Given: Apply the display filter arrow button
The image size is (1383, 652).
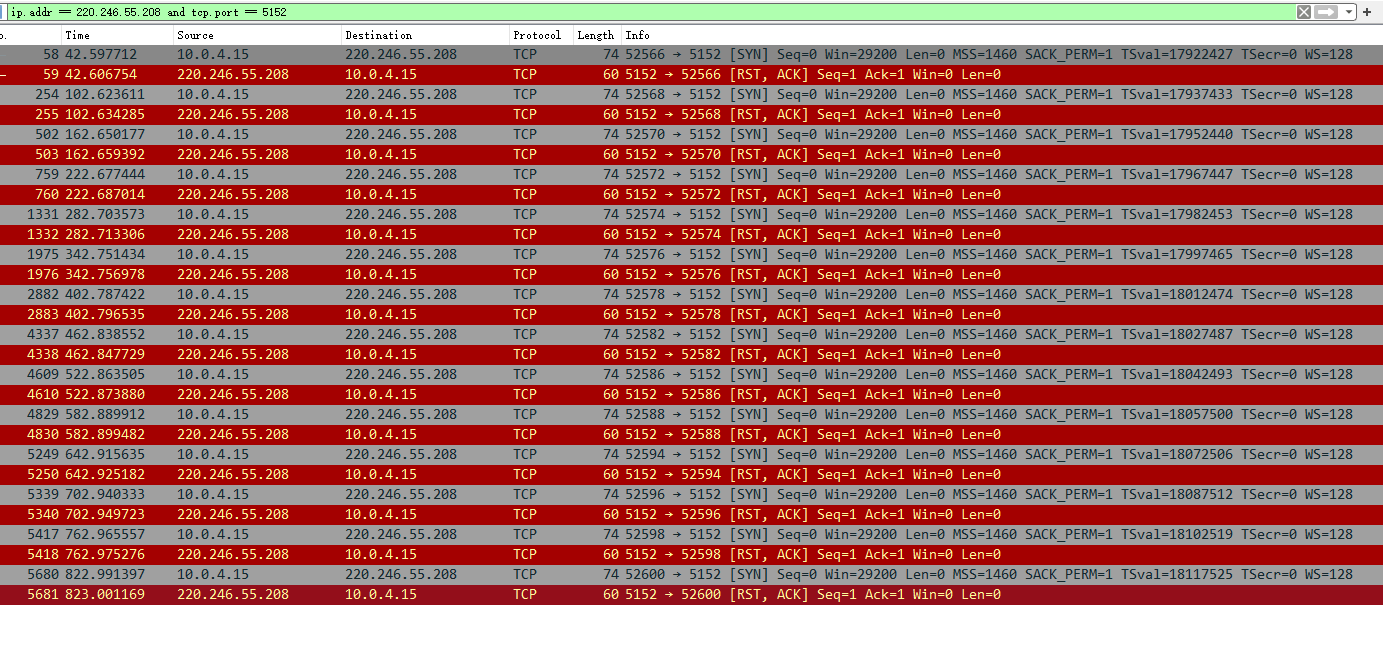Looking at the screenshot, I should [1326, 12].
